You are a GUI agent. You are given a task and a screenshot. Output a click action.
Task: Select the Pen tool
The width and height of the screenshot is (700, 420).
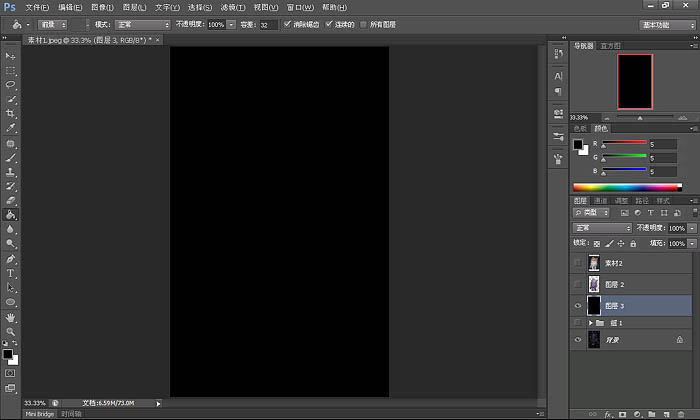click(x=10, y=259)
